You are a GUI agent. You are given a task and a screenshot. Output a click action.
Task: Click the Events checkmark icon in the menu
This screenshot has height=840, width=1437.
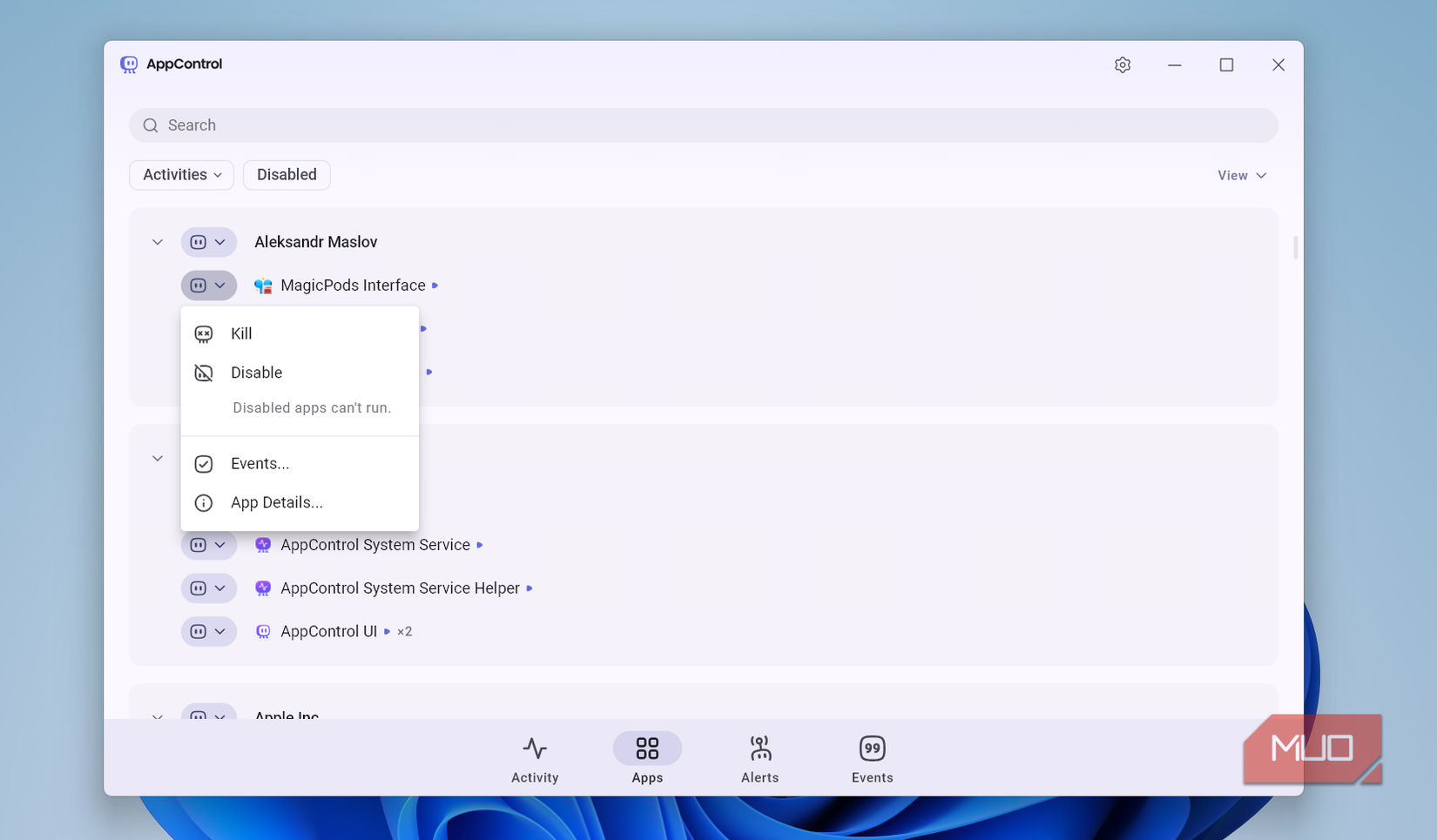pos(203,463)
